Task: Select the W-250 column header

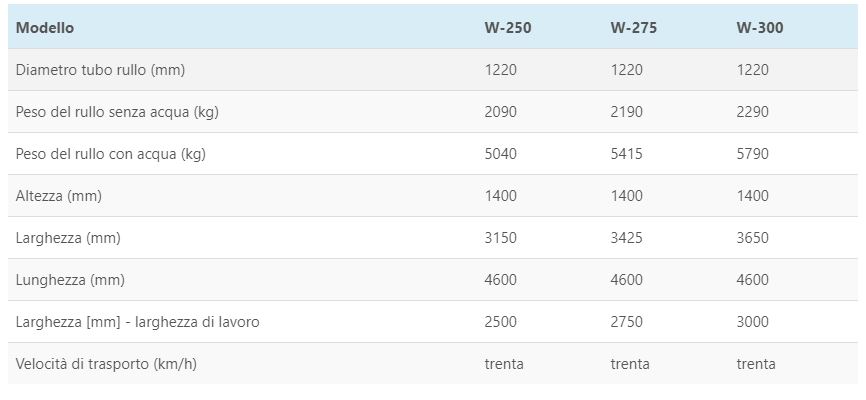Action: (508, 28)
